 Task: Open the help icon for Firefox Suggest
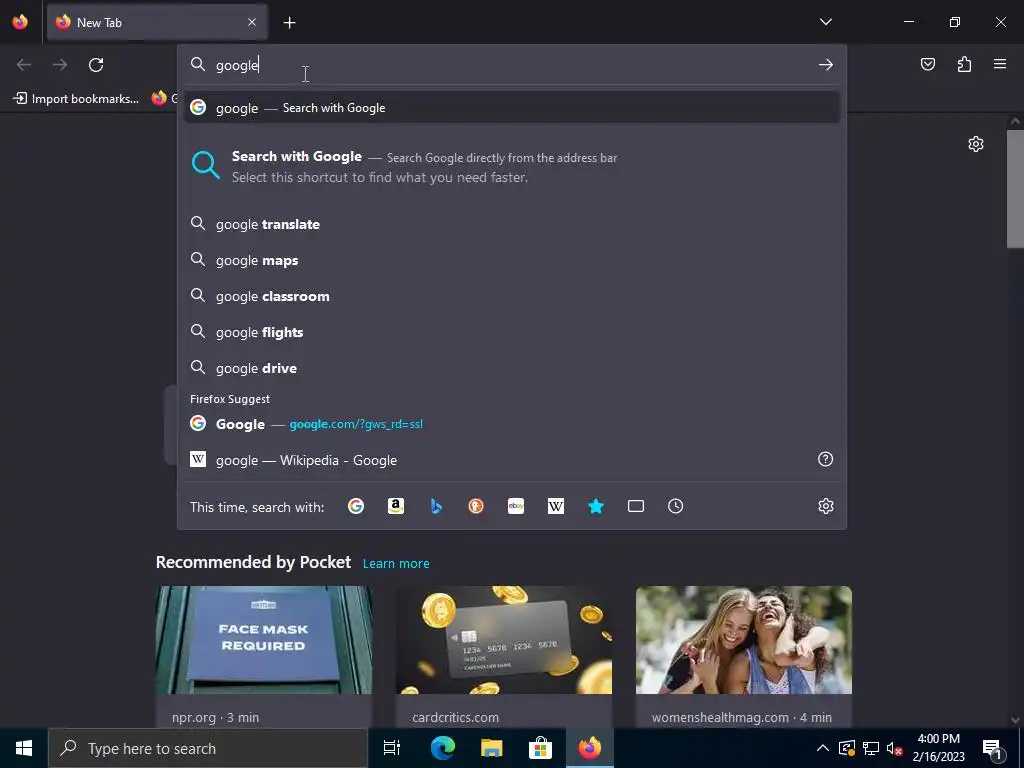[825, 459]
